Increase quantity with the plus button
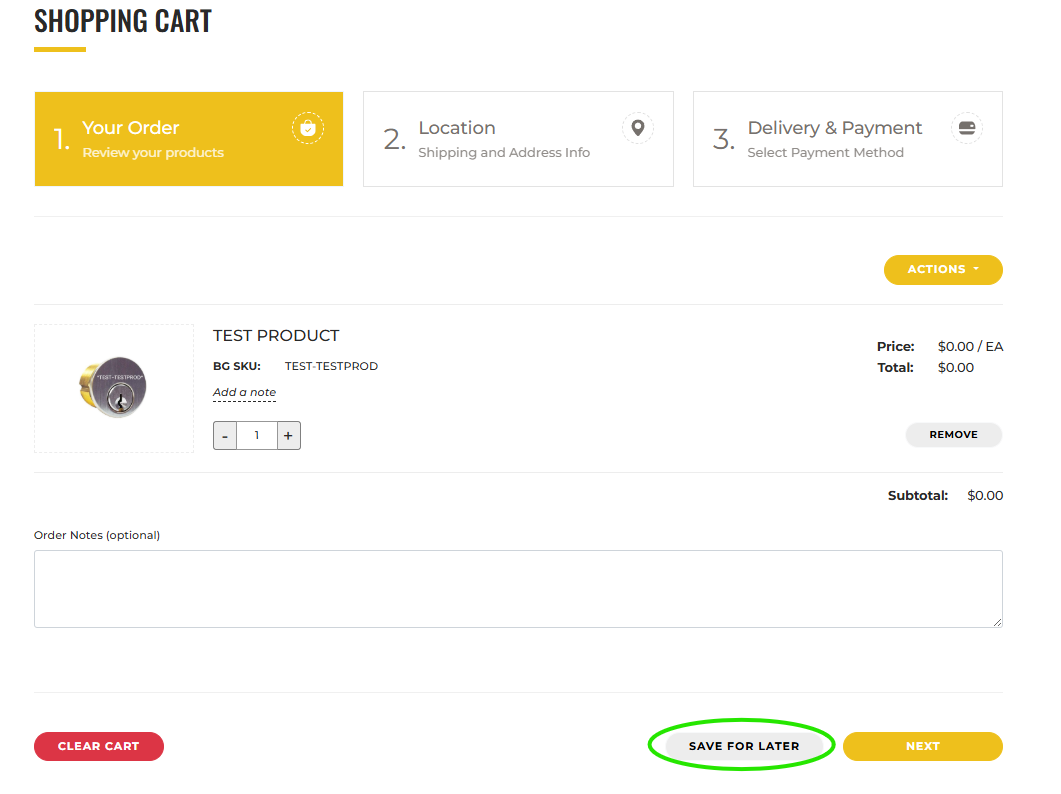 (288, 436)
